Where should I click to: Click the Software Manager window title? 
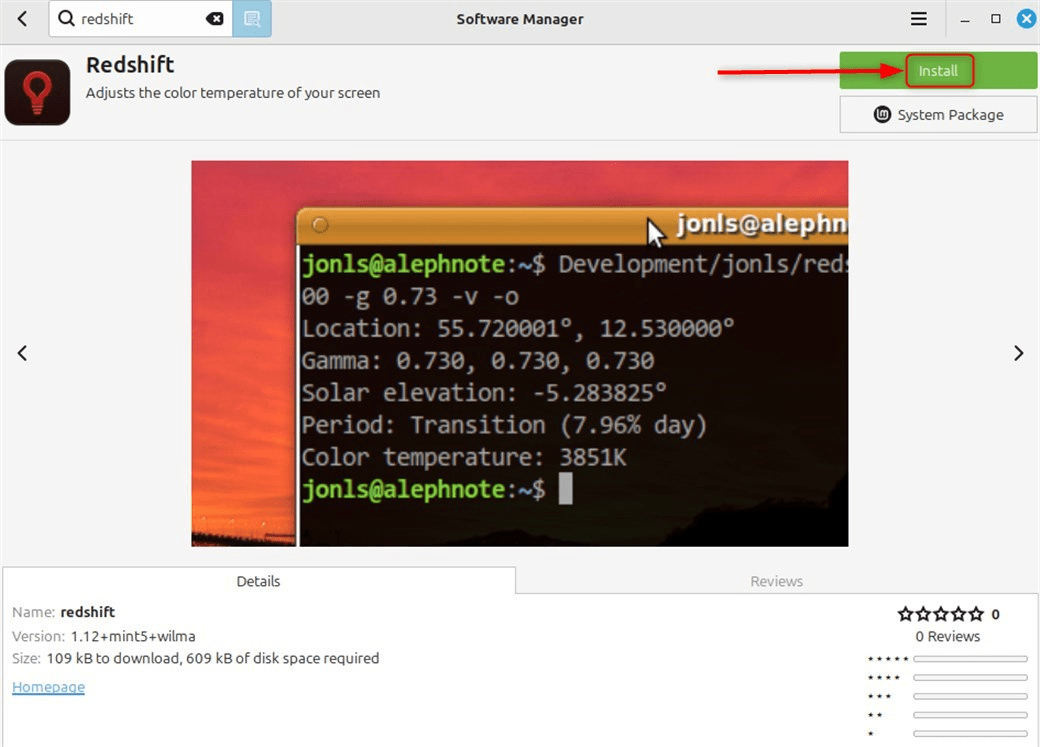[520, 19]
